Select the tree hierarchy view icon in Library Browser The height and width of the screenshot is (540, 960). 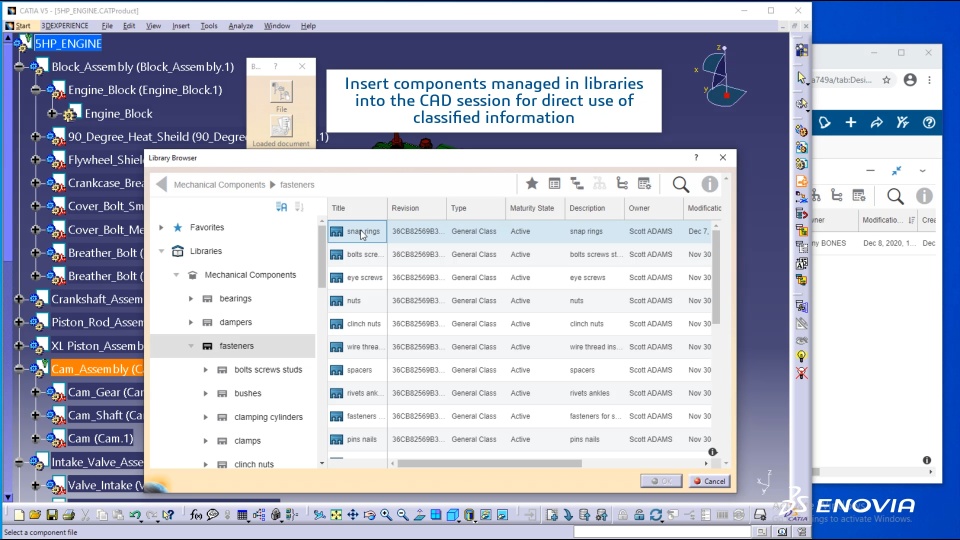577,184
